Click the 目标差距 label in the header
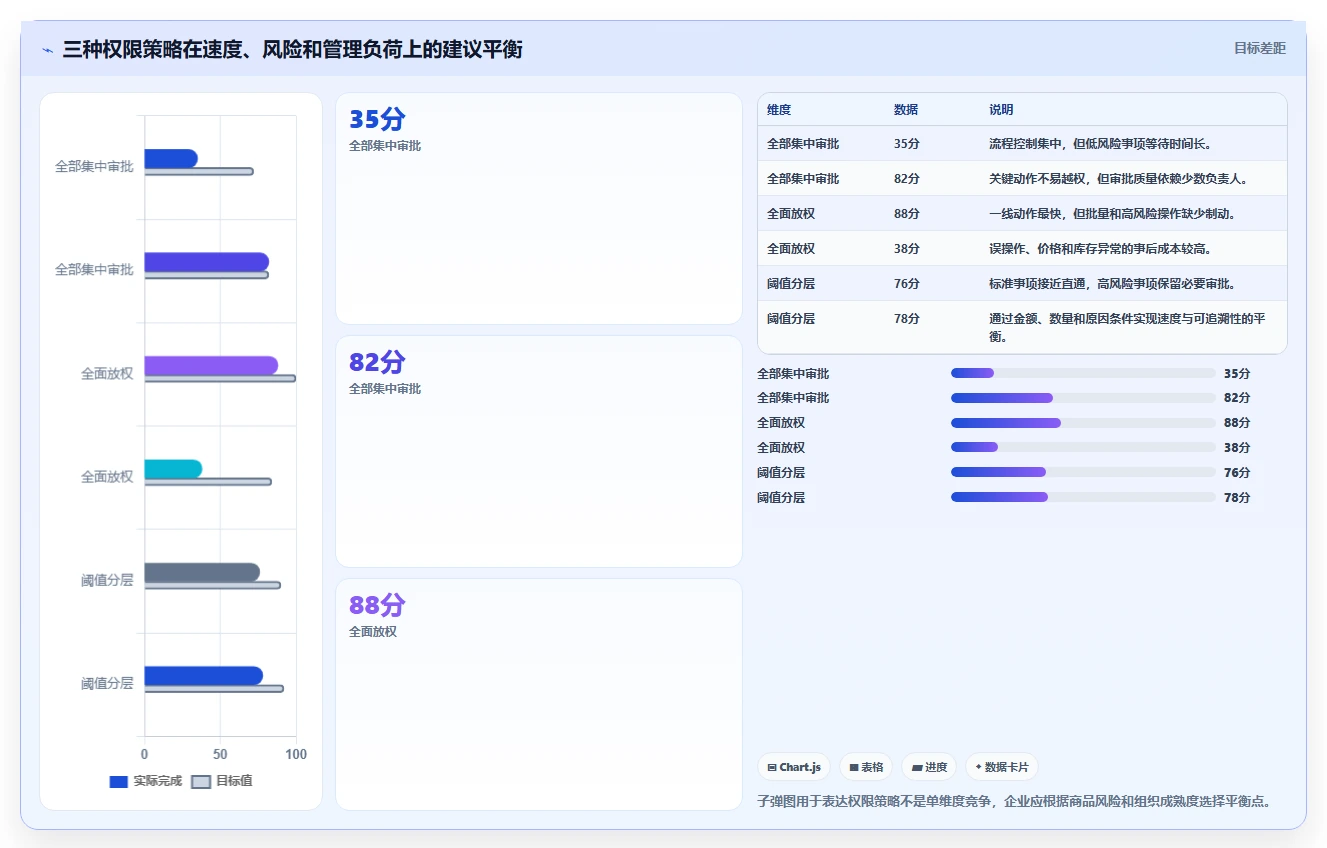This screenshot has width=1327, height=848. (x=1259, y=48)
